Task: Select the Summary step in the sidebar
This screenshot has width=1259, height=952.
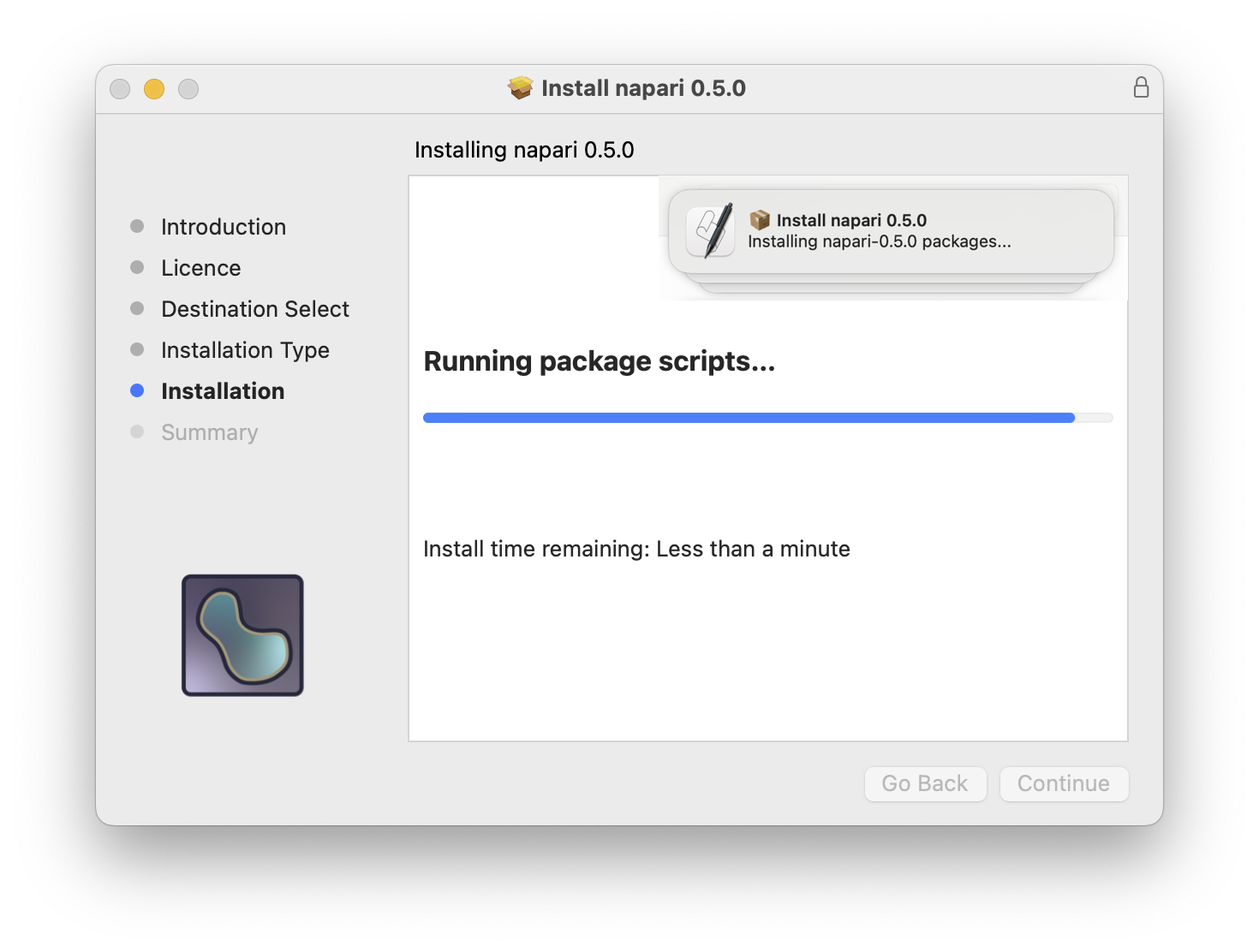Action: (x=209, y=431)
